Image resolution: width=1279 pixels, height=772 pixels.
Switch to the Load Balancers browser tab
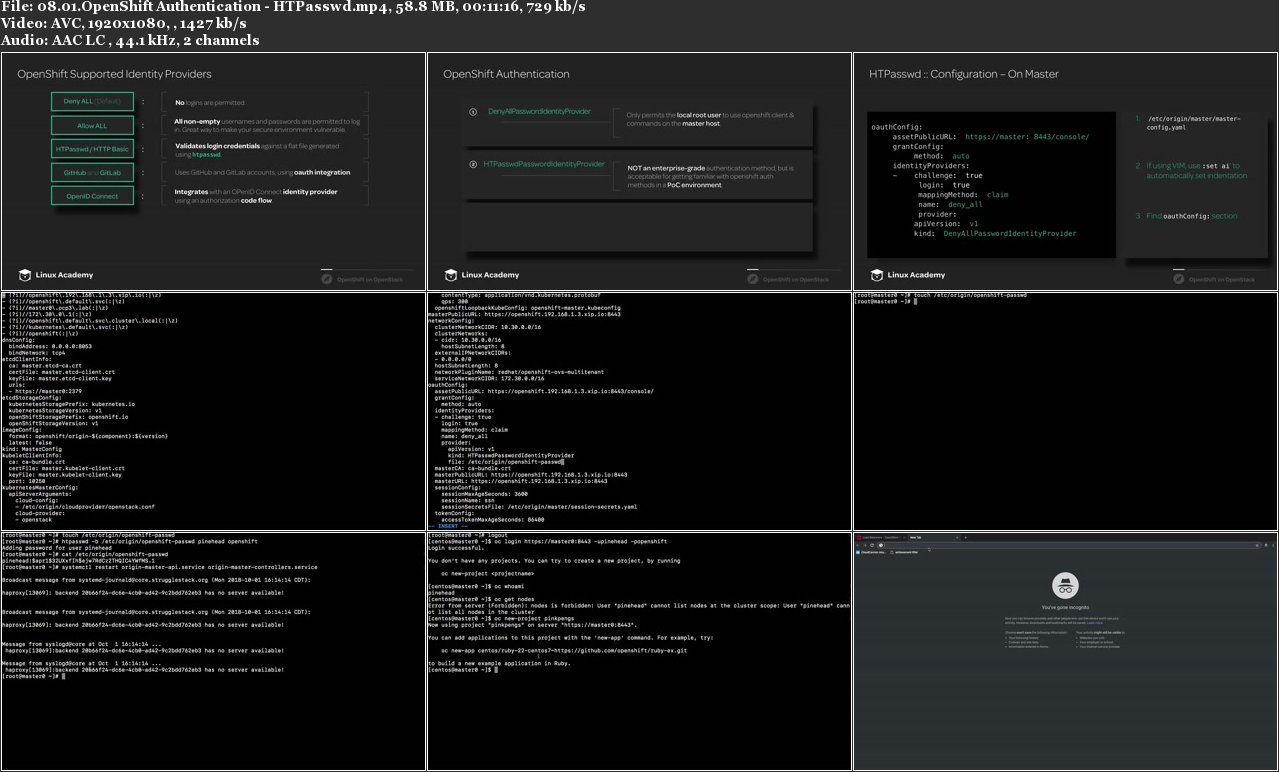pos(881,537)
